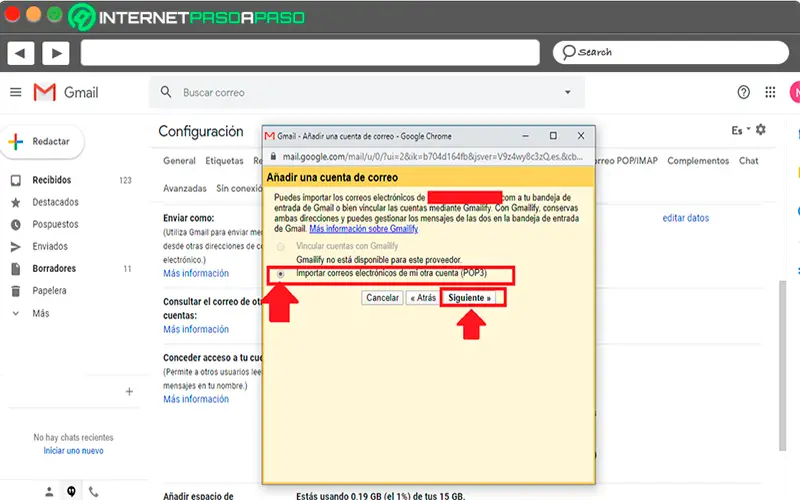Open Más información under Consultar el correo
Image resolution: width=800 pixels, height=500 pixels.
(x=196, y=329)
